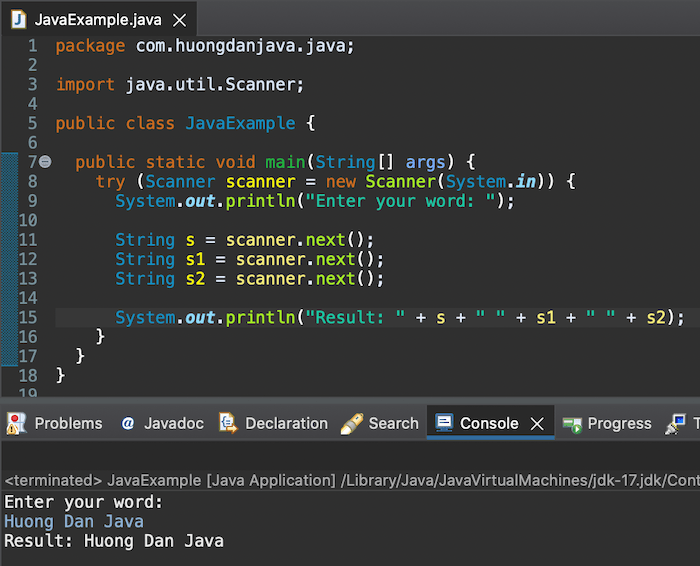Click line number 5 in the gutter

tap(33, 123)
